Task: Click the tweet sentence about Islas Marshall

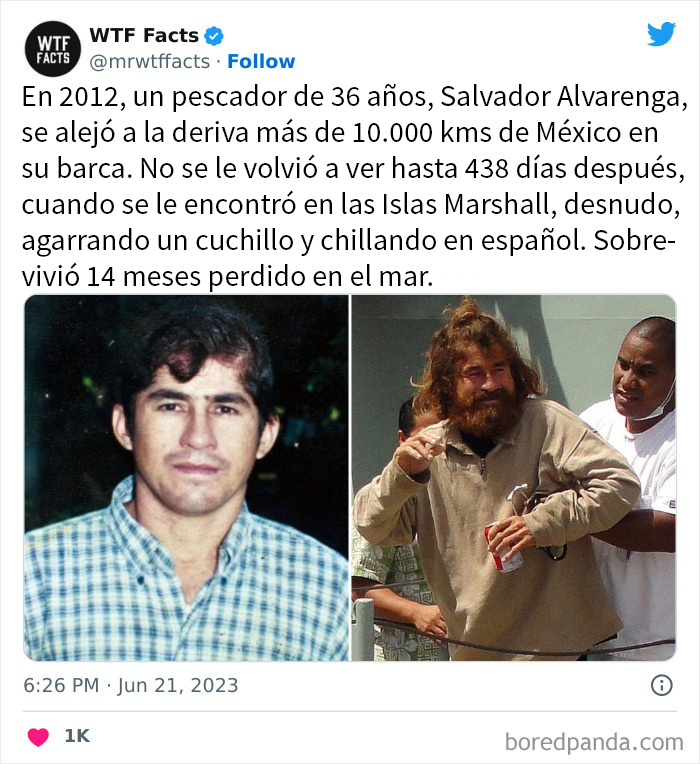Action: pos(351,205)
